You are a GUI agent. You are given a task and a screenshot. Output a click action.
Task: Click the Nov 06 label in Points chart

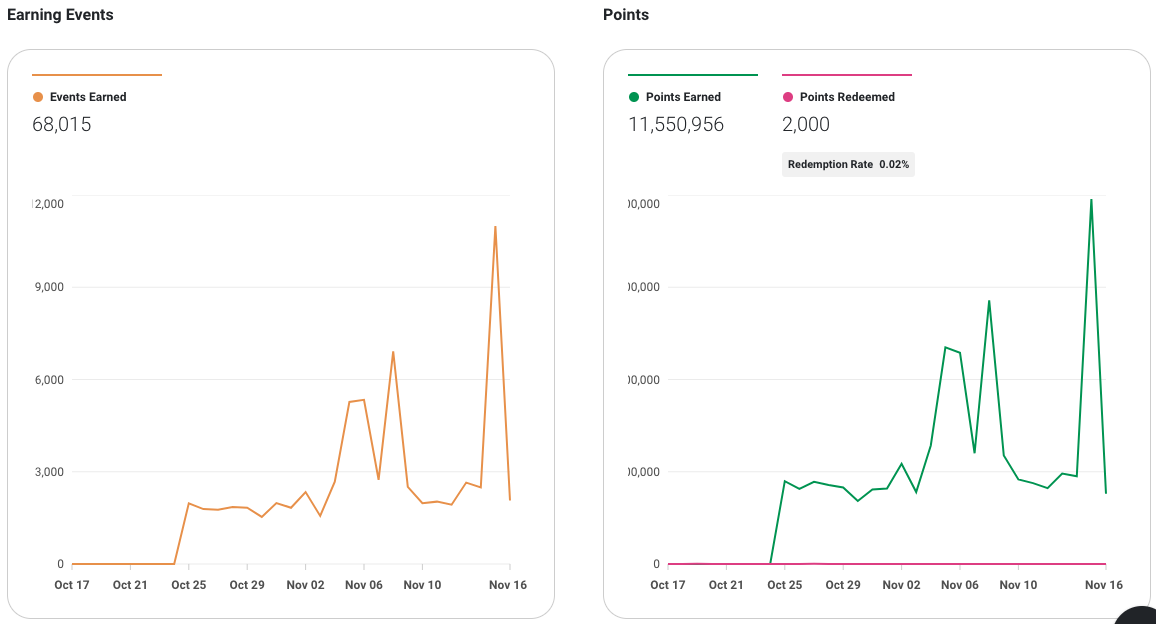point(960,585)
